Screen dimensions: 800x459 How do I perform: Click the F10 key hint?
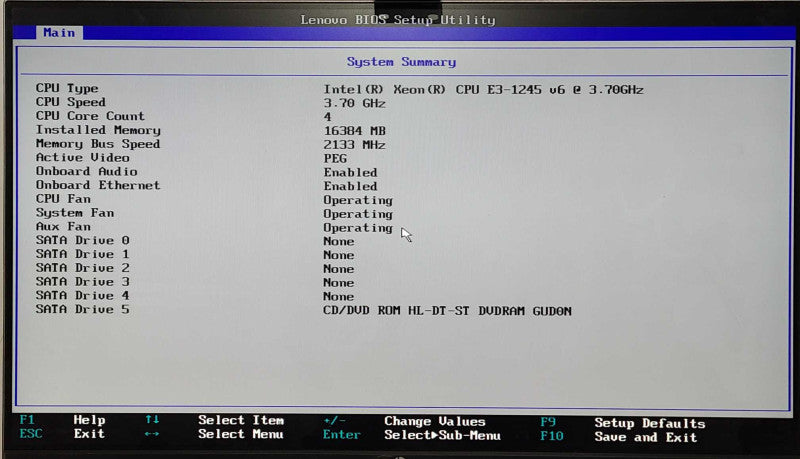(552, 436)
